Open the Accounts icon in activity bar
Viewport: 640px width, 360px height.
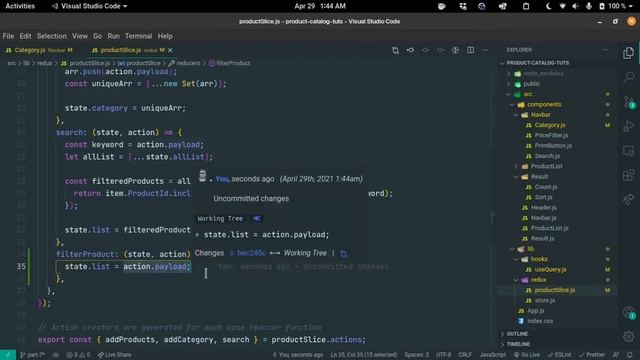pyautogui.click(x=629, y=313)
